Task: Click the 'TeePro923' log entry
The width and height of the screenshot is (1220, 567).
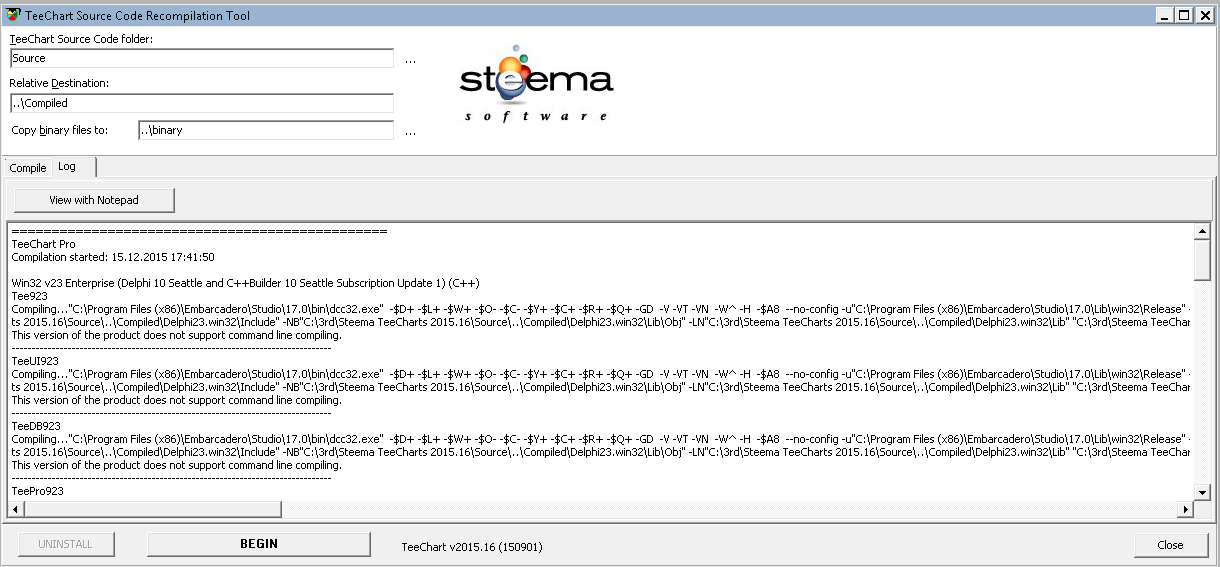Action: coord(36,491)
